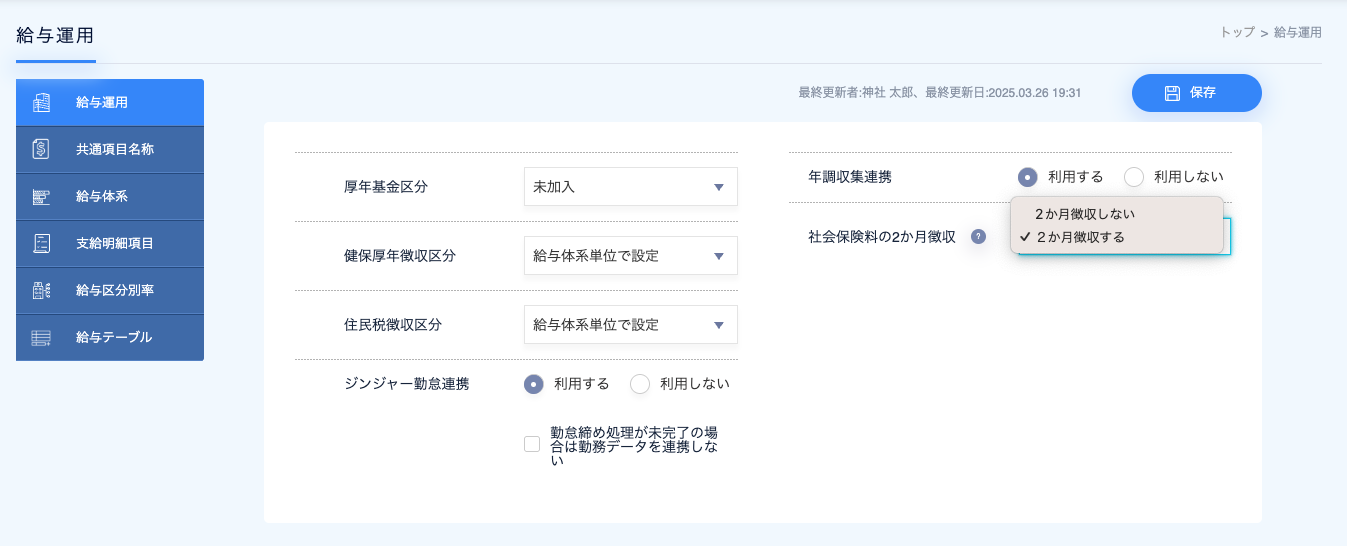
Task: Click the 給与体系 sidebar icon
Action: (41, 196)
